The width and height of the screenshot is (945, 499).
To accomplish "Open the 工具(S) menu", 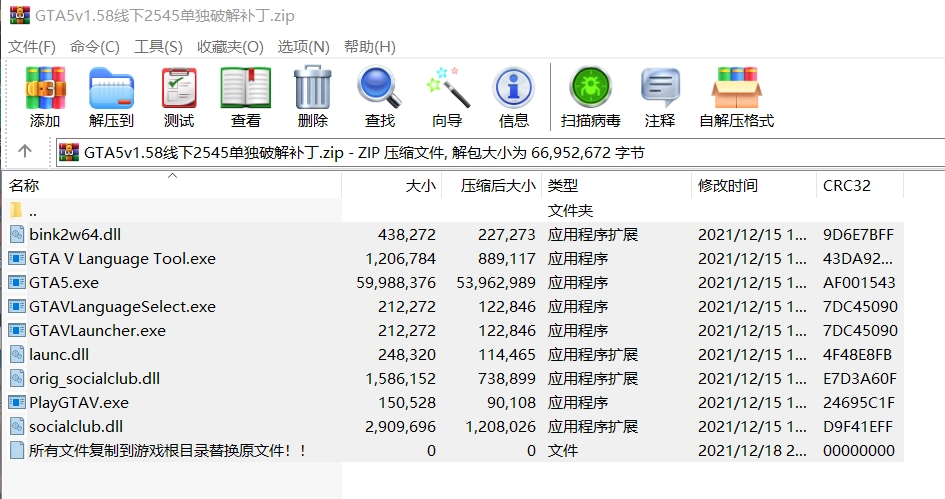I will point(158,47).
